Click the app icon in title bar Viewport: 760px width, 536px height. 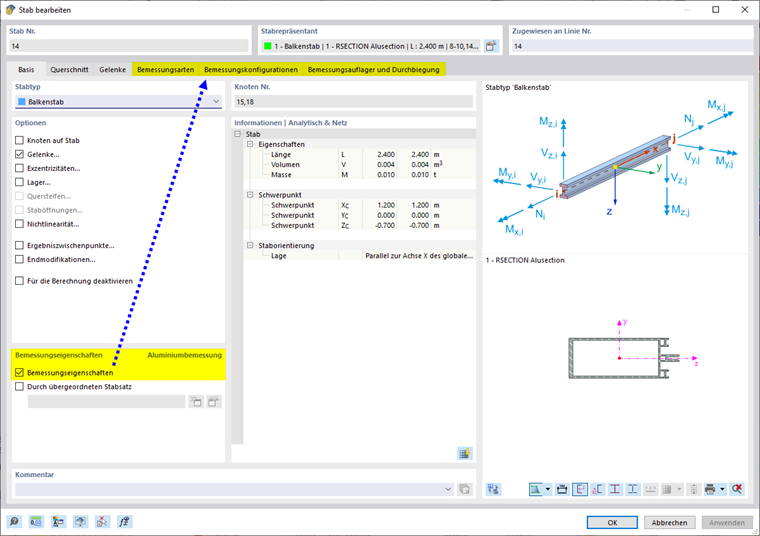pyautogui.click(x=10, y=10)
